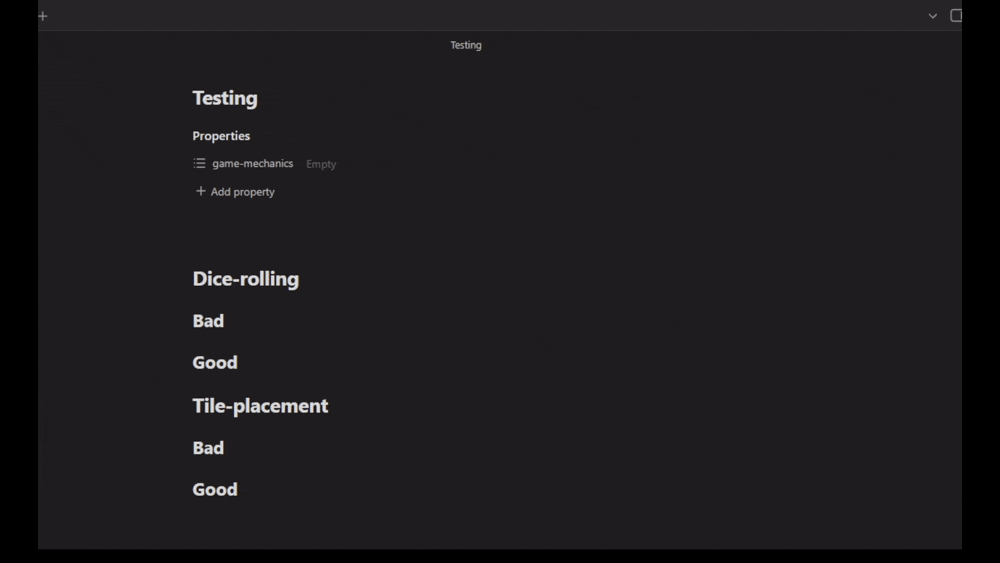Image resolution: width=1000 pixels, height=563 pixels.
Task: Click Bad heading under Dice-rolling
Action: coord(208,321)
